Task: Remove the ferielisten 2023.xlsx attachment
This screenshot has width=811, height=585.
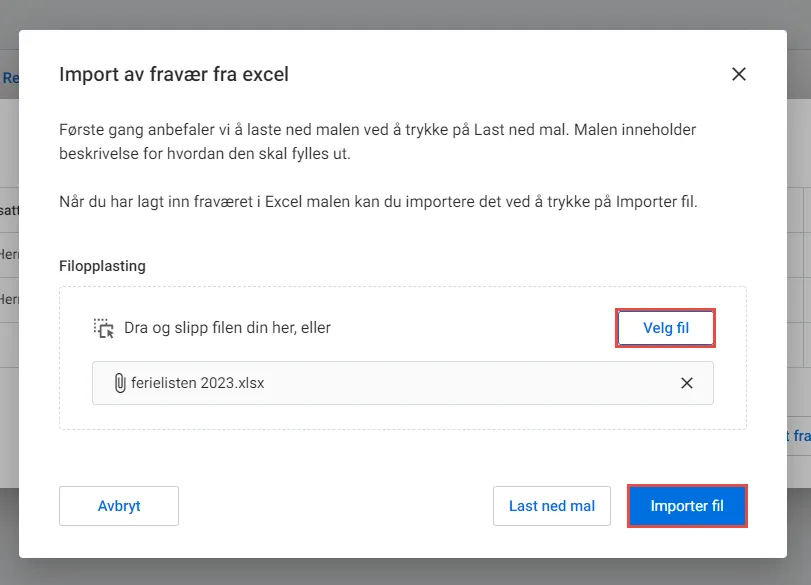Action: click(686, 383)
